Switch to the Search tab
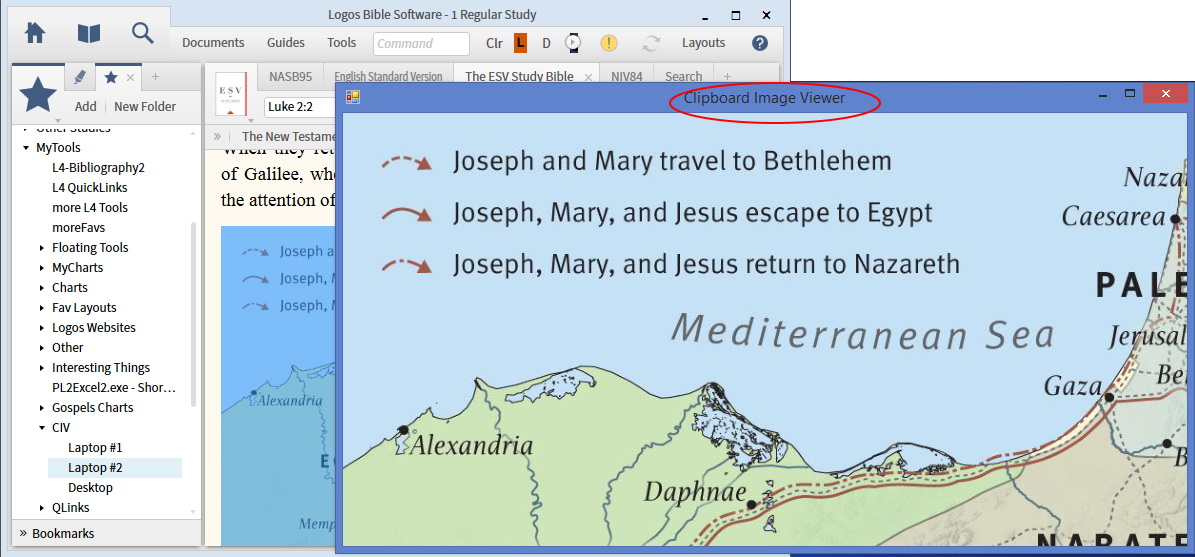 tap(684, 76)
